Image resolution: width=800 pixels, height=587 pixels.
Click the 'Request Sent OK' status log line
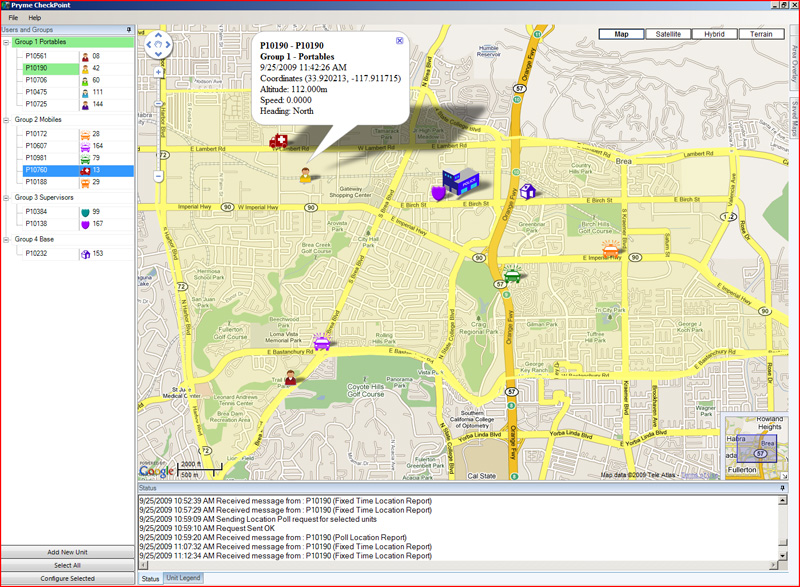(x=207, y=528)
